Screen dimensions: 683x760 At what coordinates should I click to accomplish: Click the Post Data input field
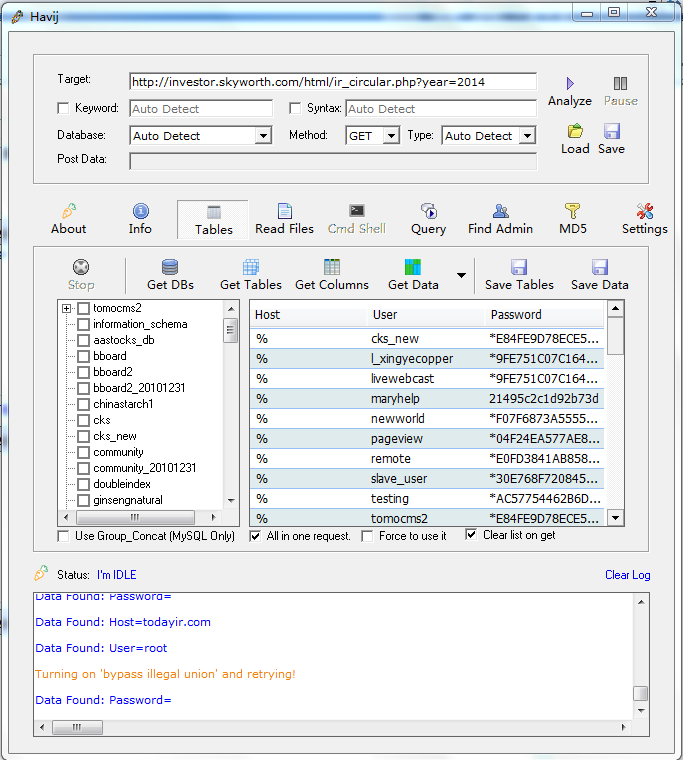[333, 161]
